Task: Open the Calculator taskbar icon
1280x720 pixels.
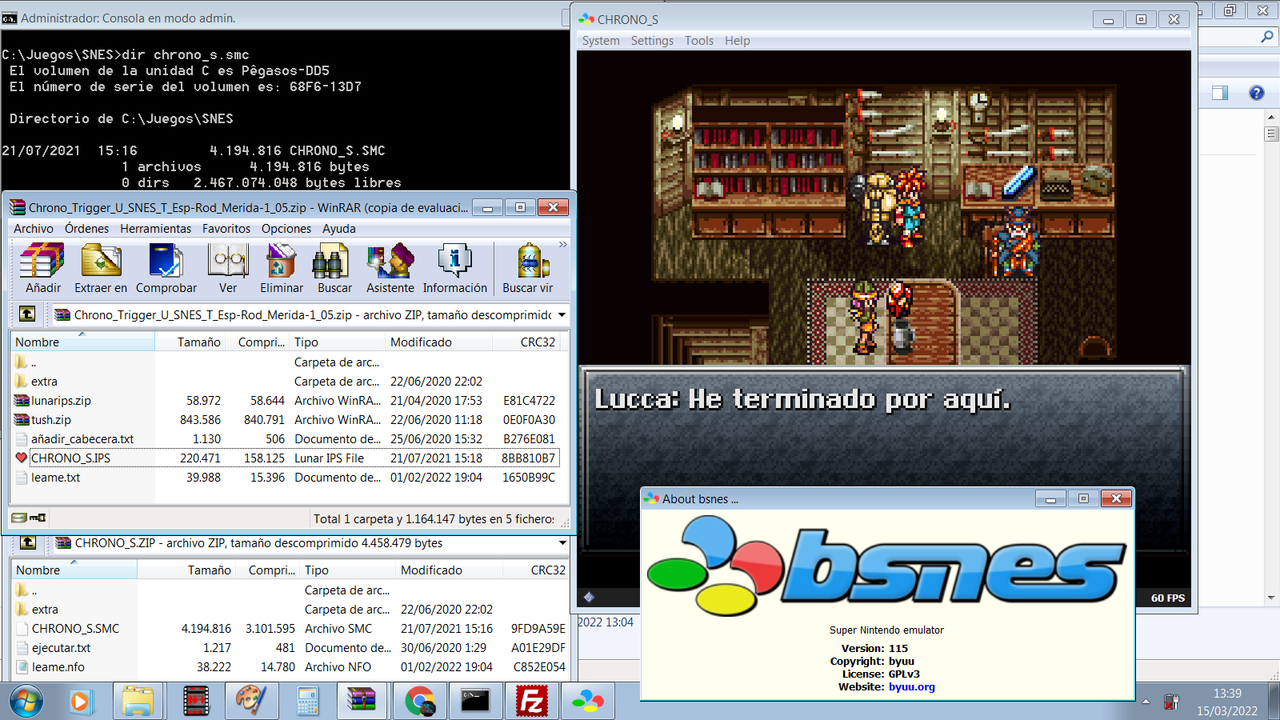Action: point(307,701)
